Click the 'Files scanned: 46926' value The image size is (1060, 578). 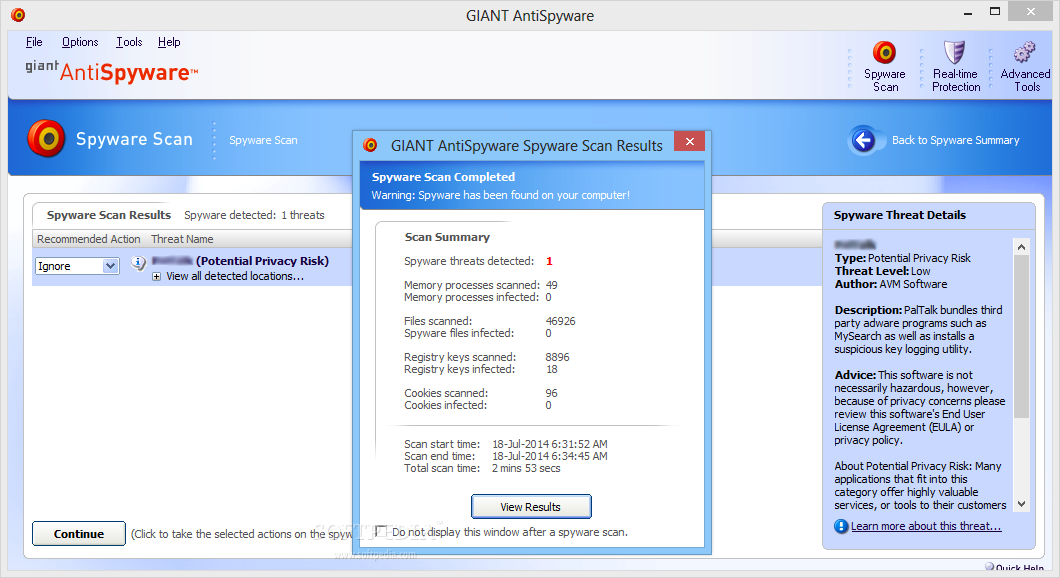click(560, 321)
